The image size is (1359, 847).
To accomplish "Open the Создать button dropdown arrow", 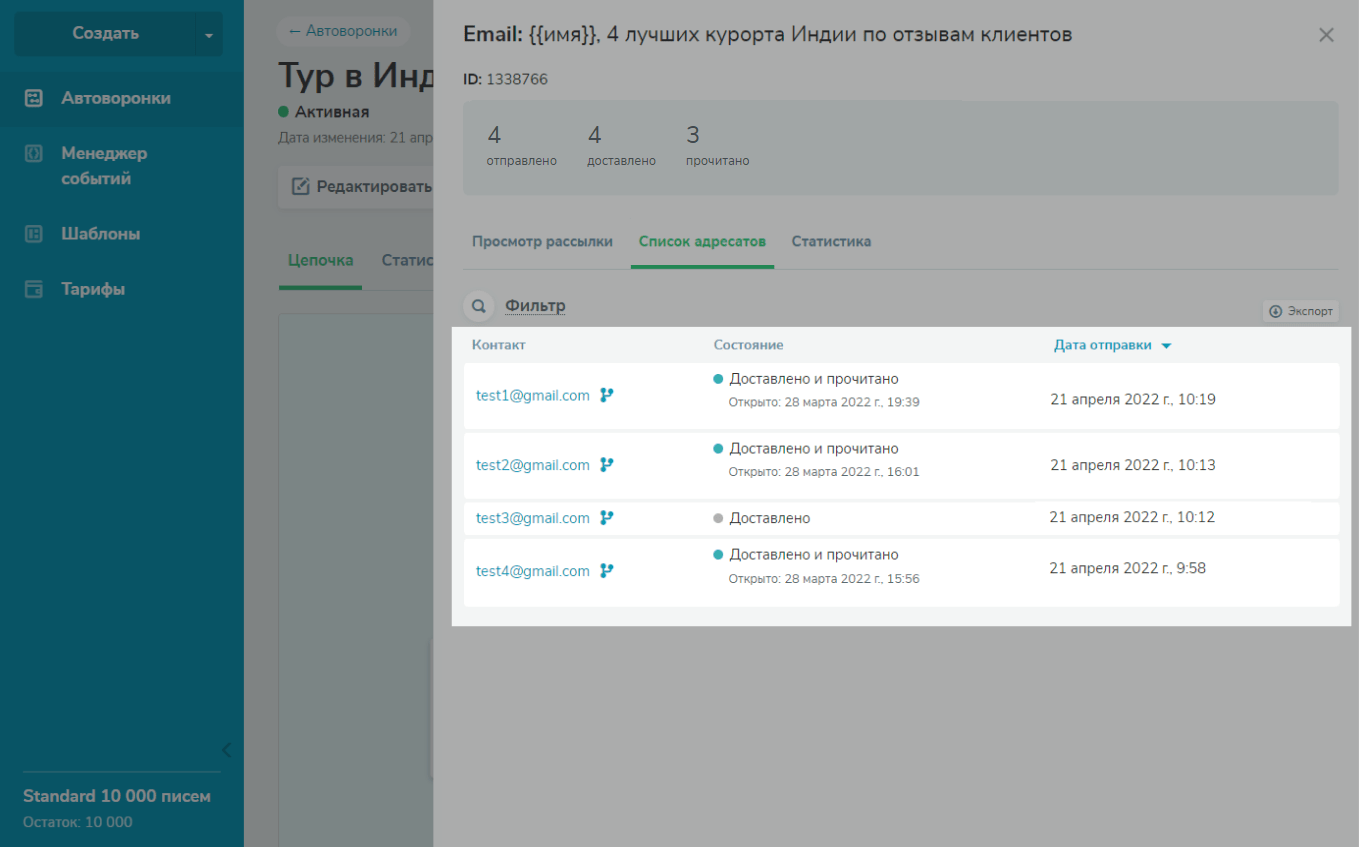I will [209, 35].
